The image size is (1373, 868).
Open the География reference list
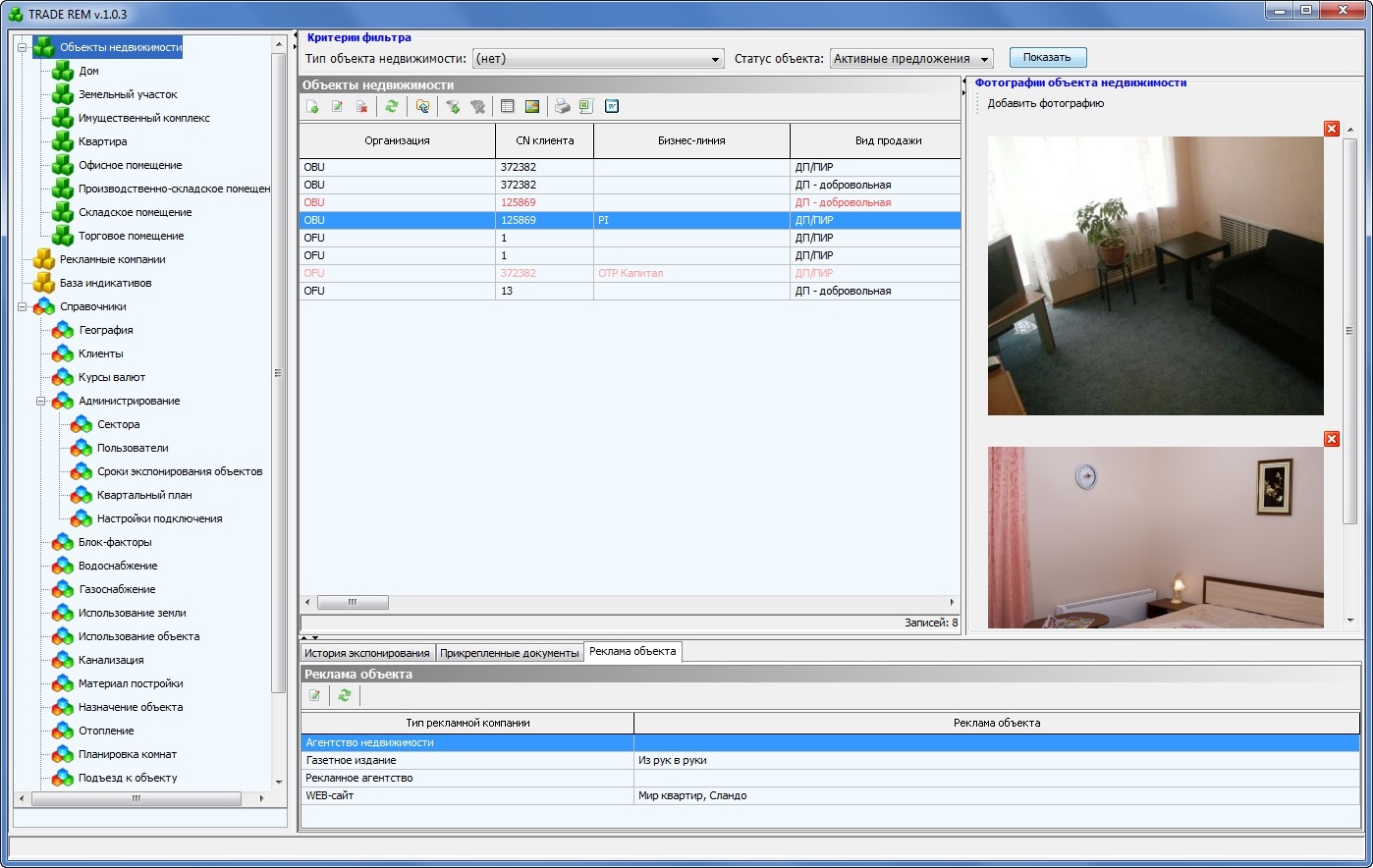(106, 330)
